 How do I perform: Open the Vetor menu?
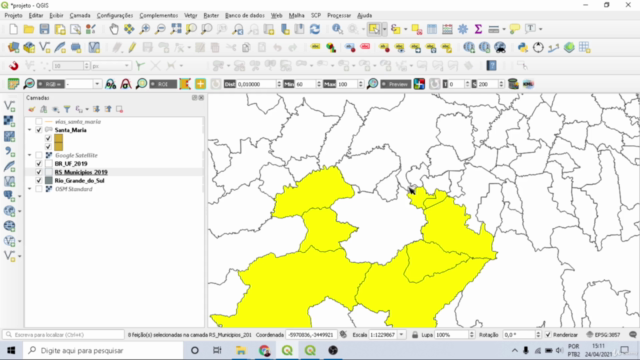191,15
